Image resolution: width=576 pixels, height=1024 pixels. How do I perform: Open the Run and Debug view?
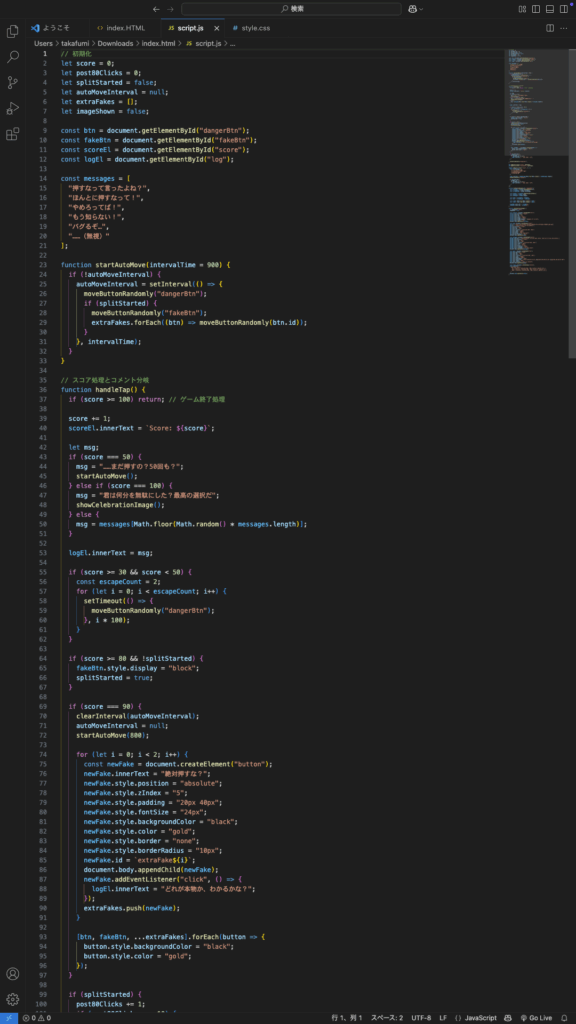12,108
